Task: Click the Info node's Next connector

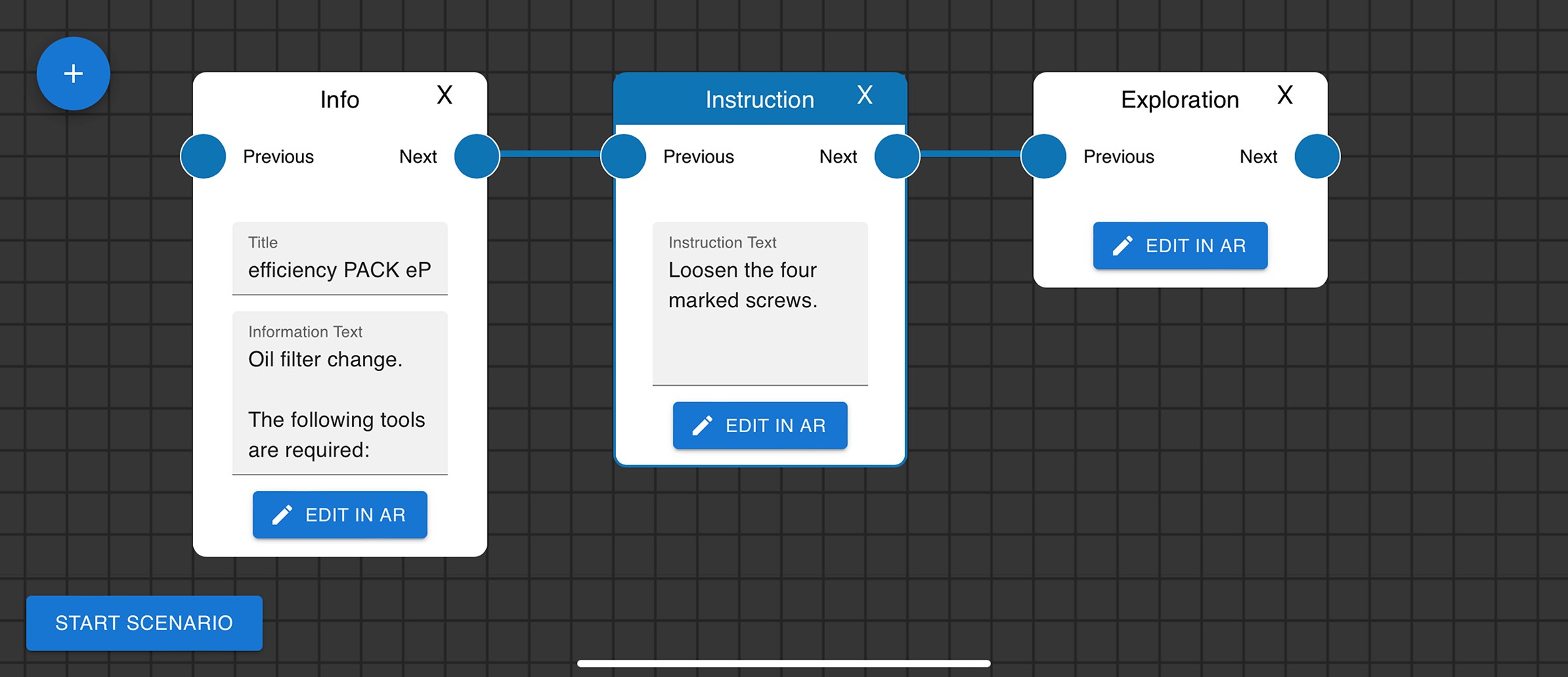Action: click(477, 157)
